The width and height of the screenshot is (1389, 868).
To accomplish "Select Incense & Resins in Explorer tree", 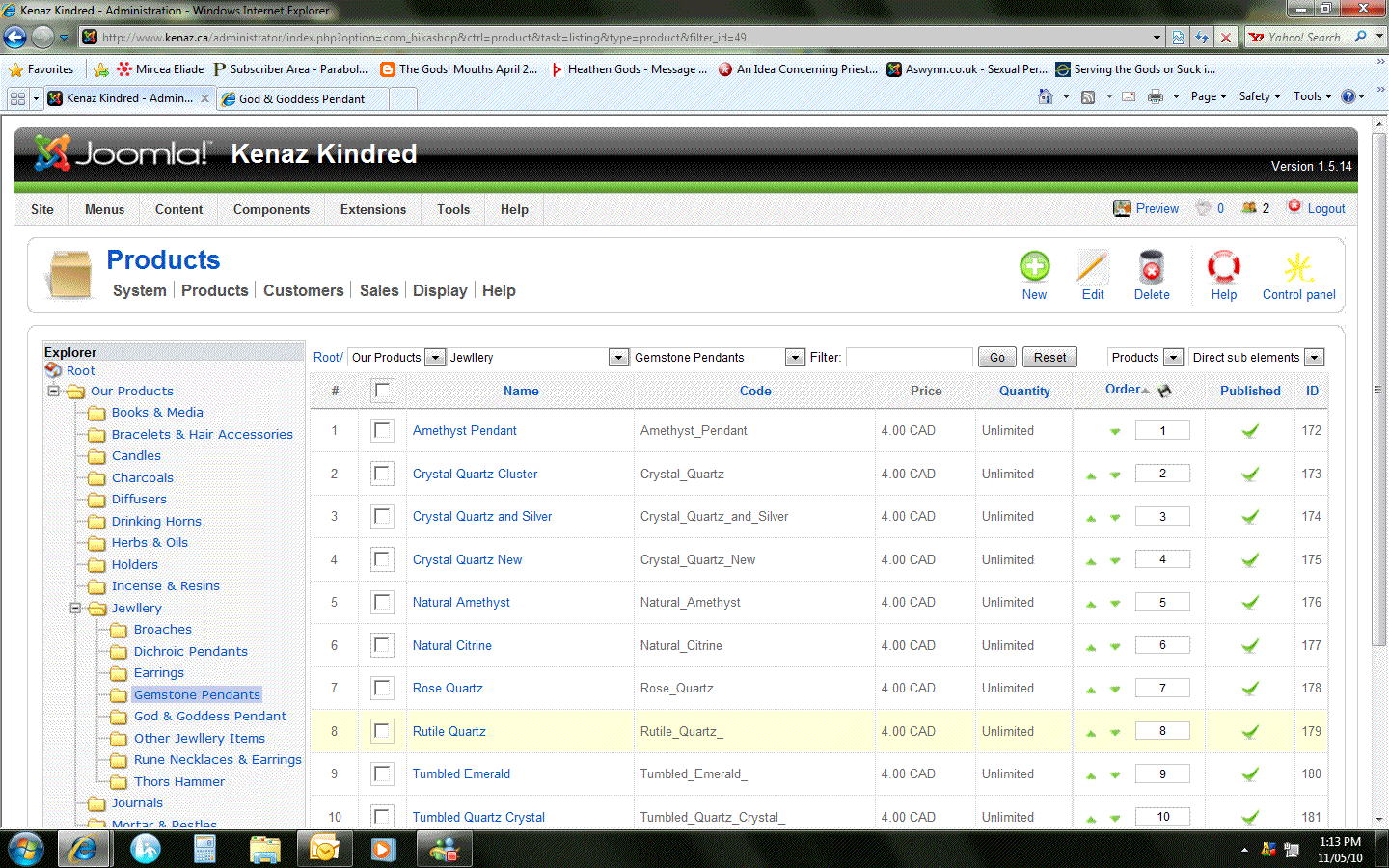I will (166, 586).
